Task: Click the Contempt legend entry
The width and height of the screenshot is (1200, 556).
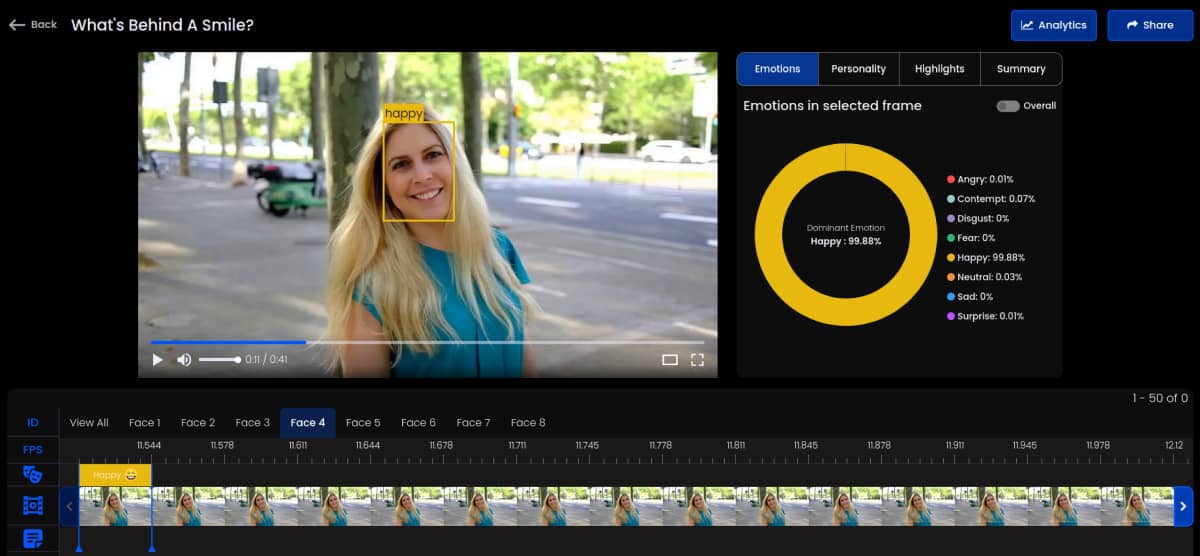Action: click(991, 199)
